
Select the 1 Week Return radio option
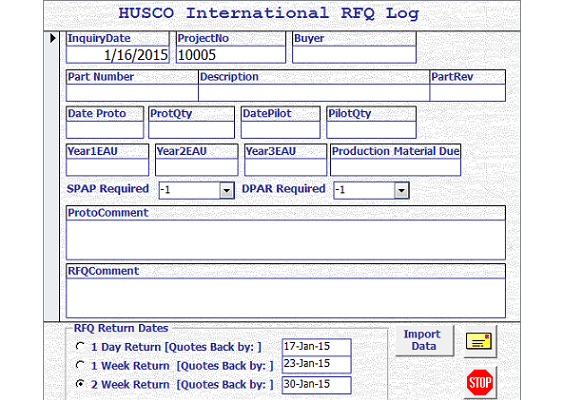(80, 365)
